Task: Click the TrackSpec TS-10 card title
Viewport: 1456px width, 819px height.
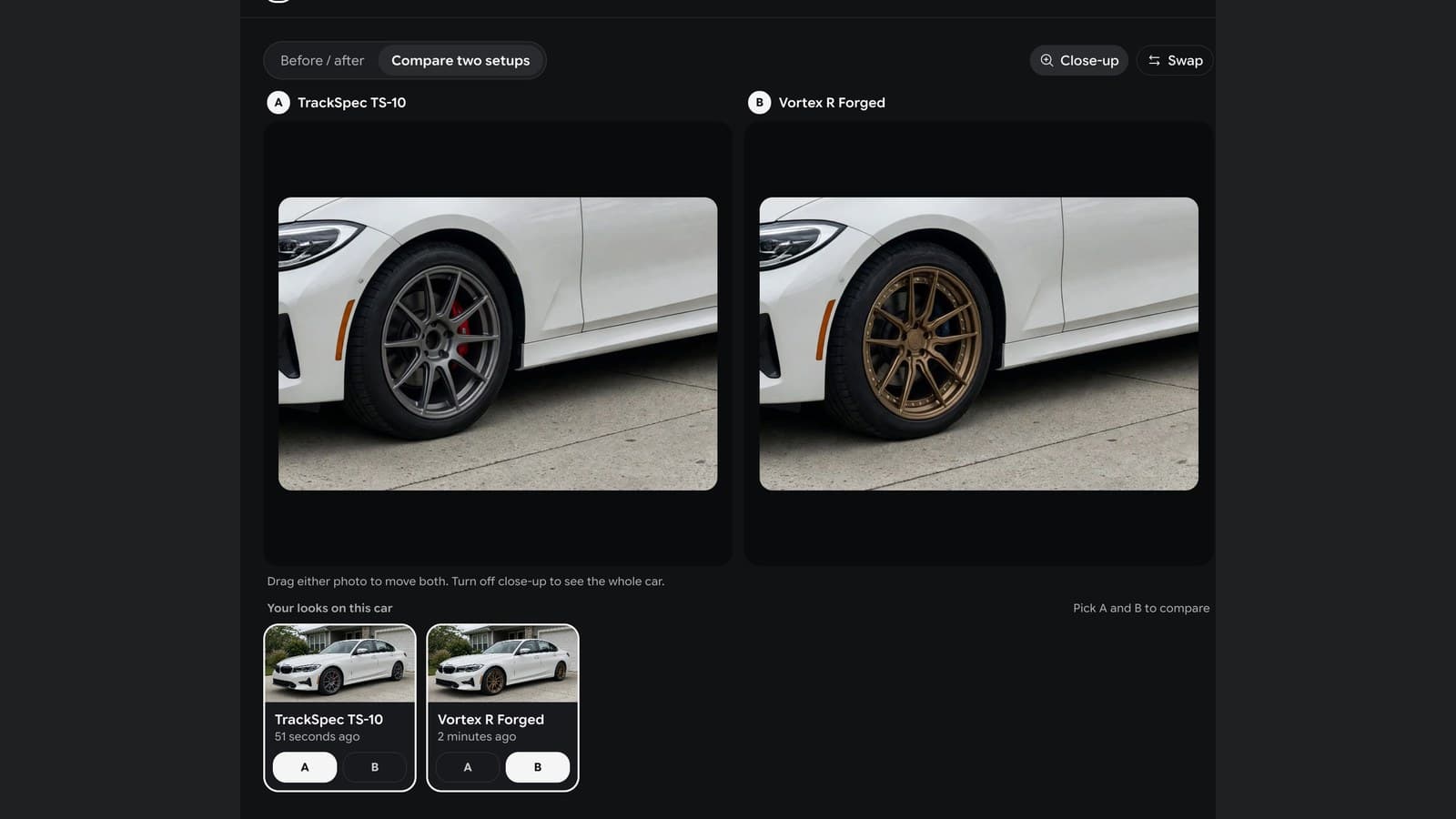Action: point(329,719)
